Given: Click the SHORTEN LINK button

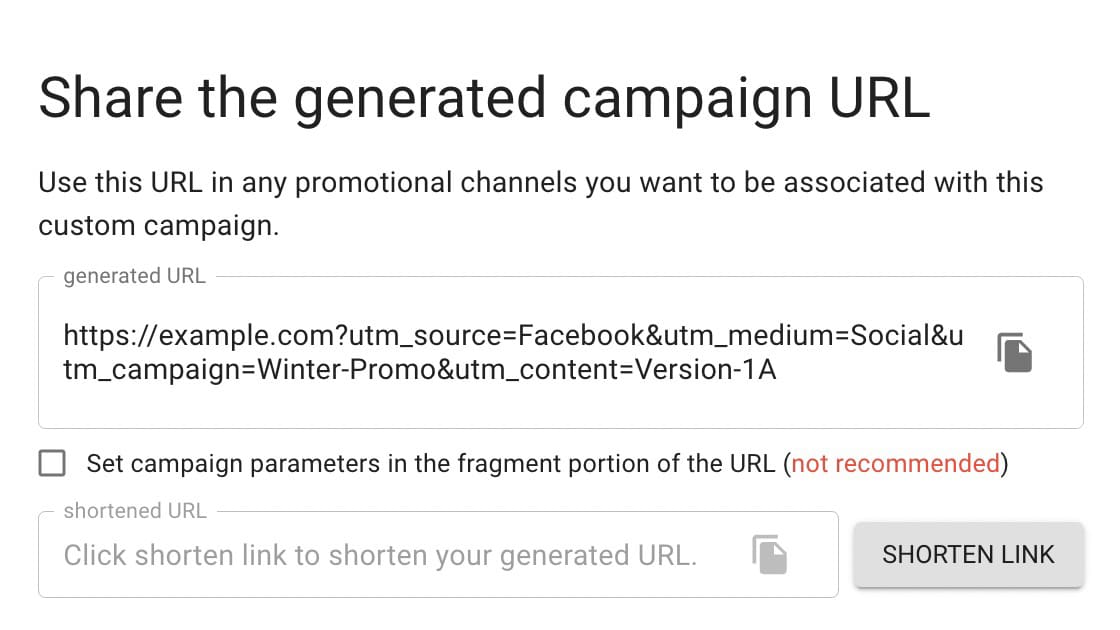Looking at the screenshot, I should 969,554.
